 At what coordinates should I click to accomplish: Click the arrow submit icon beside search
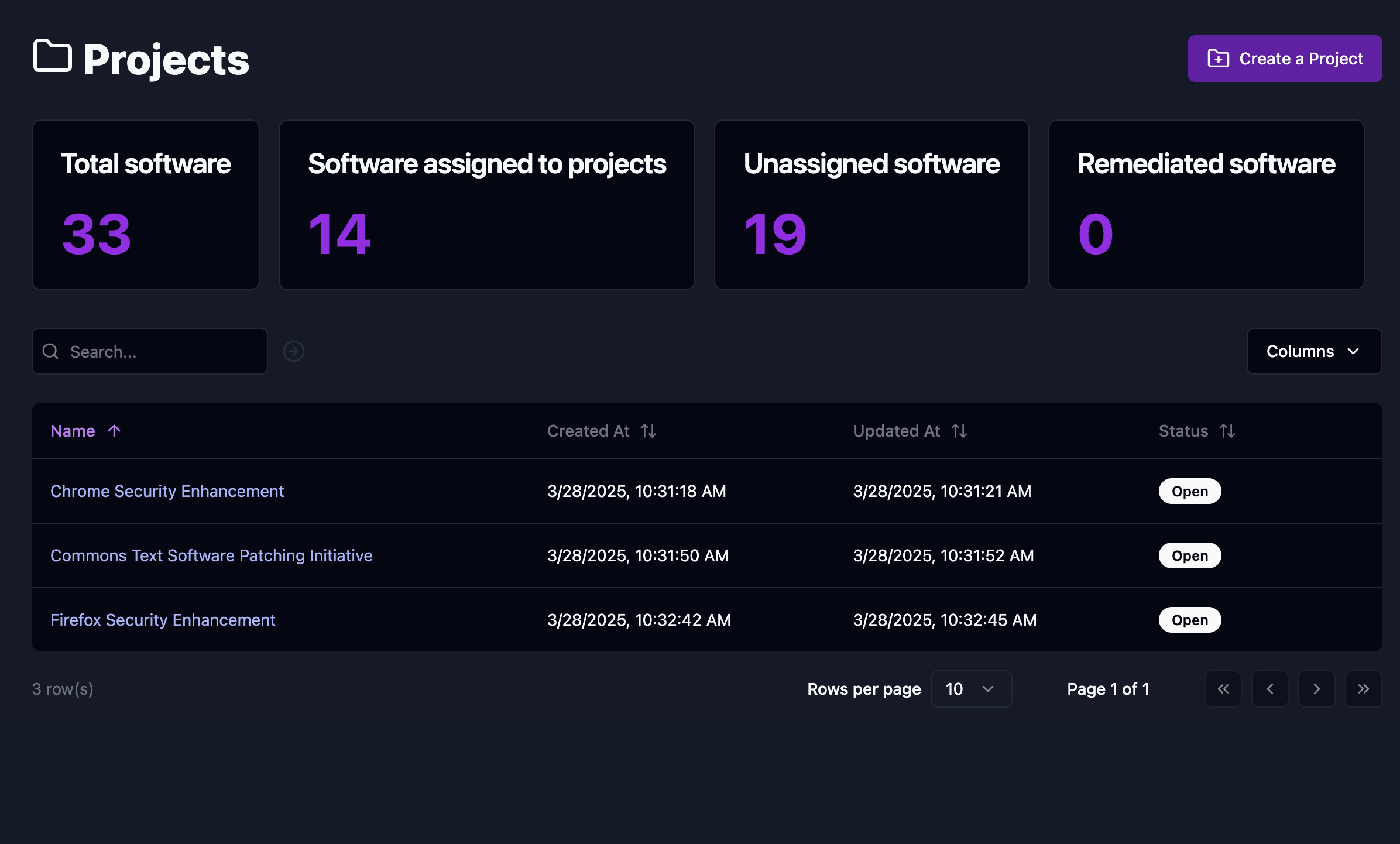293,351
